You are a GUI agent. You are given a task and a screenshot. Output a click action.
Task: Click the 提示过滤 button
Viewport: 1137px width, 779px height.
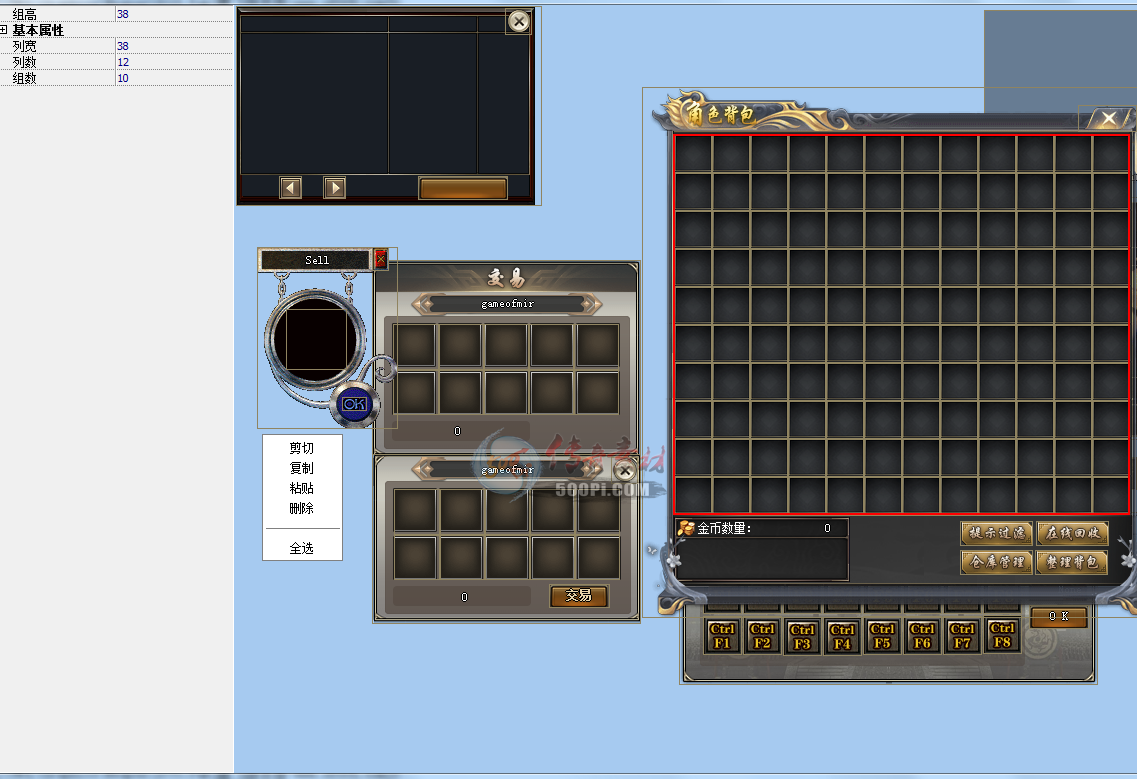click(997, 533)
